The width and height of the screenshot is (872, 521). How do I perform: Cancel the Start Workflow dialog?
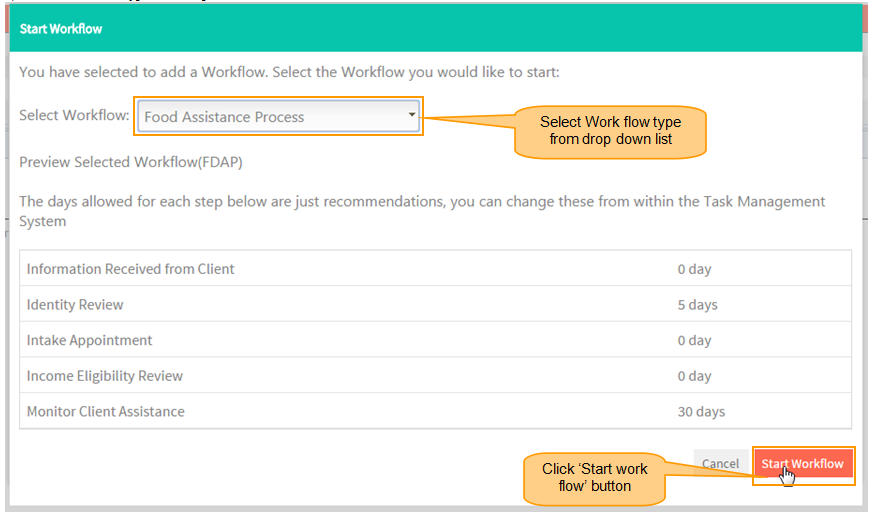point(720,464)
